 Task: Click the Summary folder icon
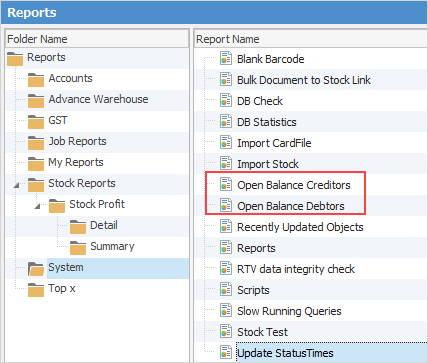tap(78, 248)
